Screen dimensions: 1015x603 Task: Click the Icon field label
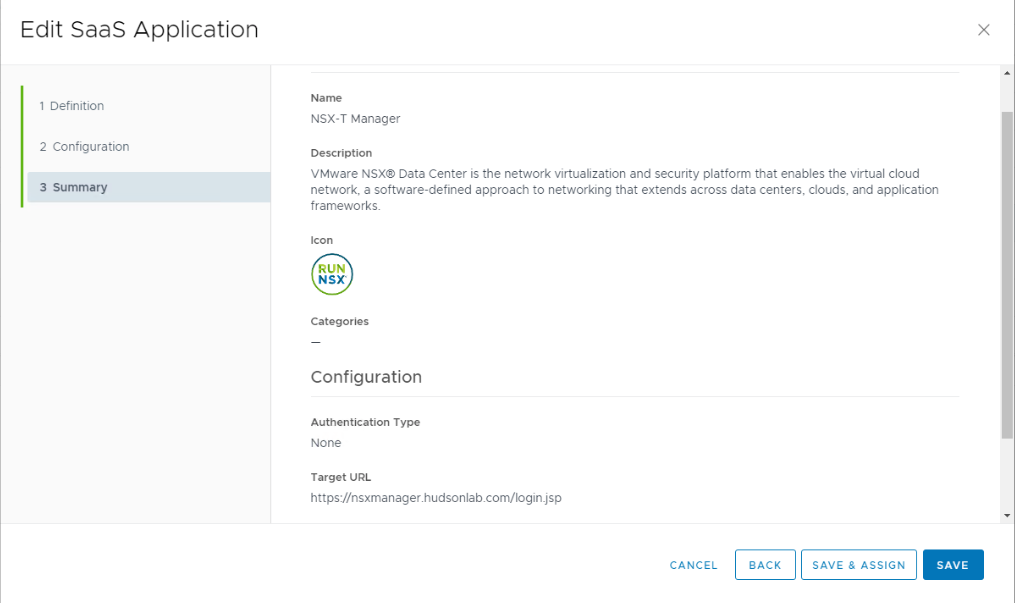(322, 240)
